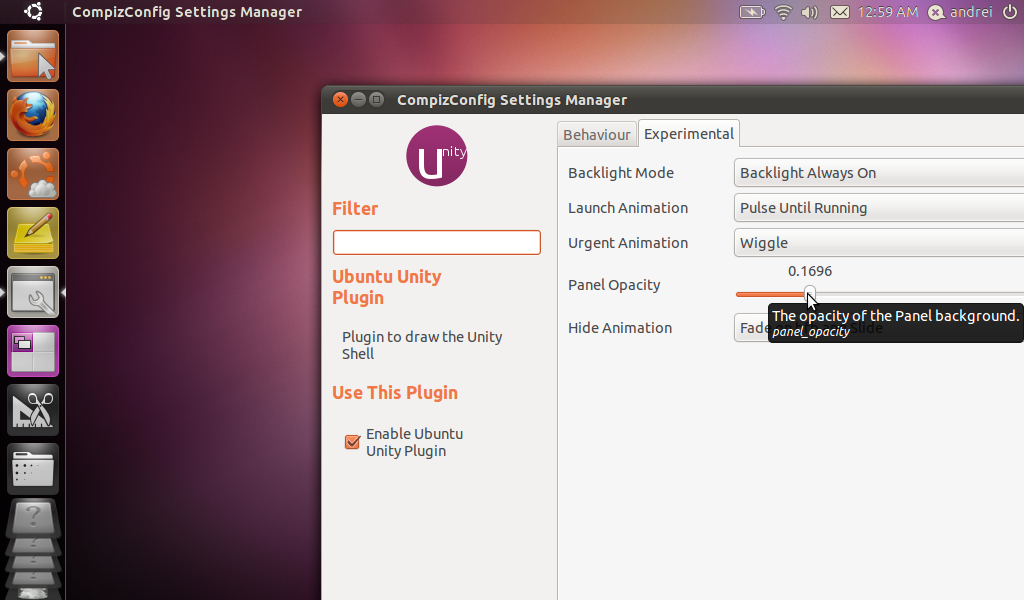
Task: Click the 0.1696 opacity value
Action: coord(810,271)
